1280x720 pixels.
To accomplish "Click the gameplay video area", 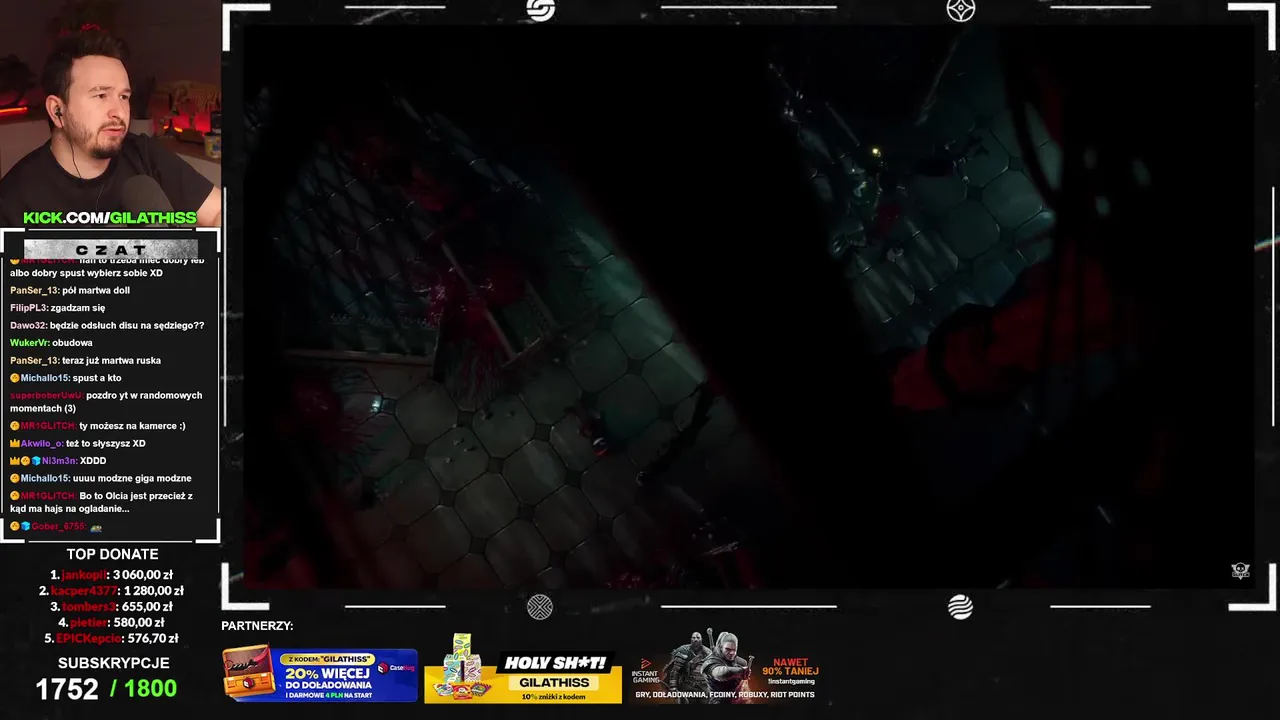I will click(x=748, y=305).
